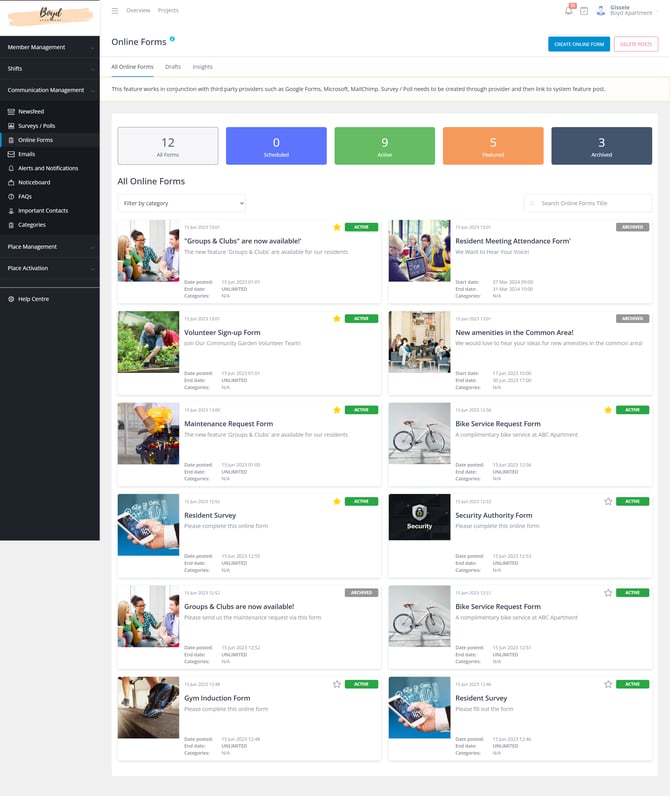Open the Security Authority Form thumbnail
This screenshot has height=796, width=670.
[419, 517]
